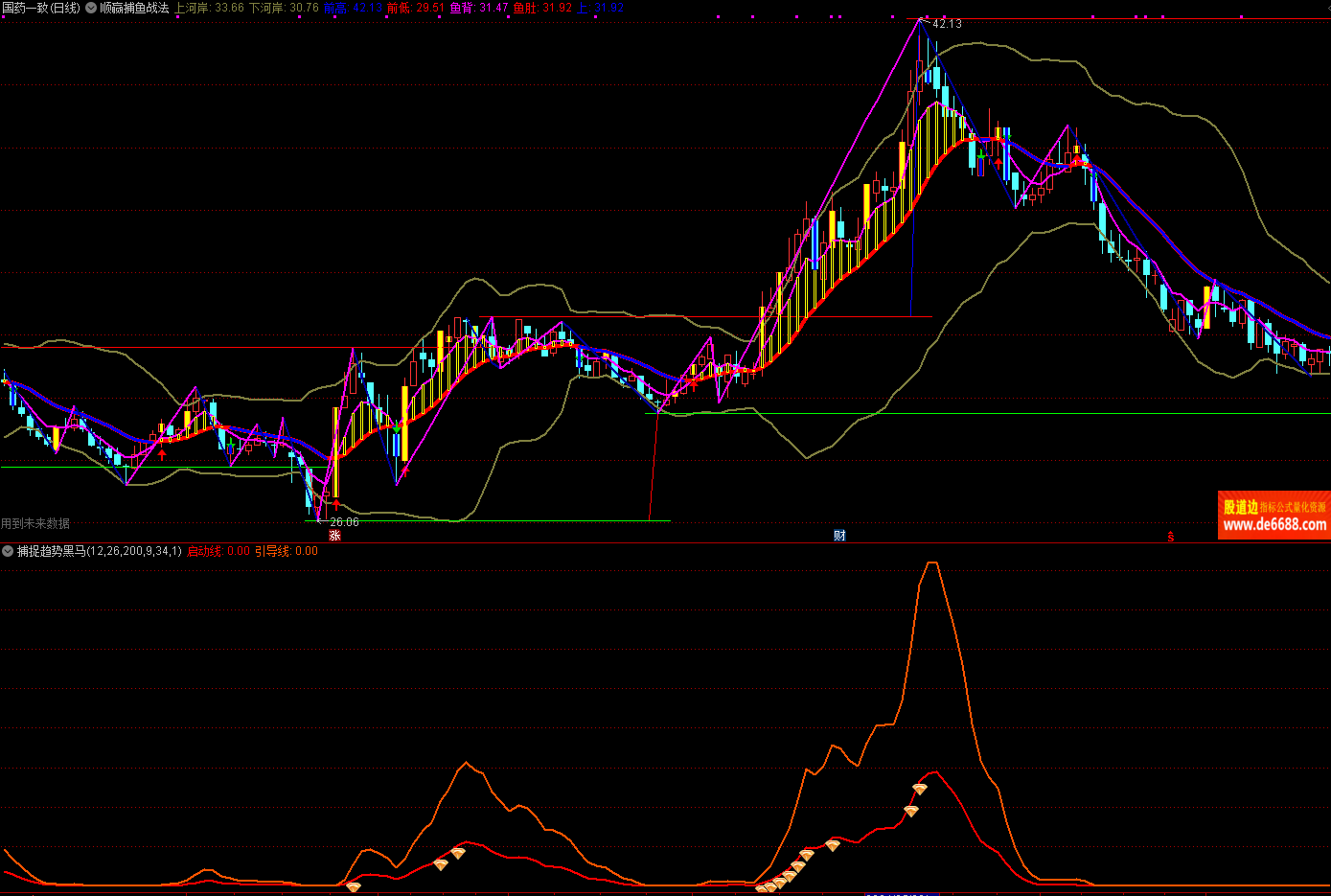Click the red up arrow at the 26.06 low
The height and width of the screenshot is (896, 1331).
[x=335, y=504]
